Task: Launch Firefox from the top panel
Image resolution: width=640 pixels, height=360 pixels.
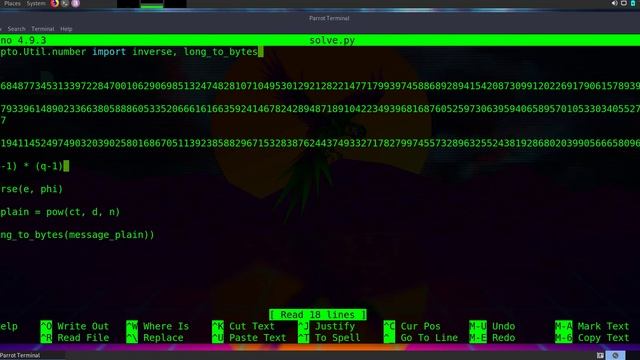Action: [54, 4]
